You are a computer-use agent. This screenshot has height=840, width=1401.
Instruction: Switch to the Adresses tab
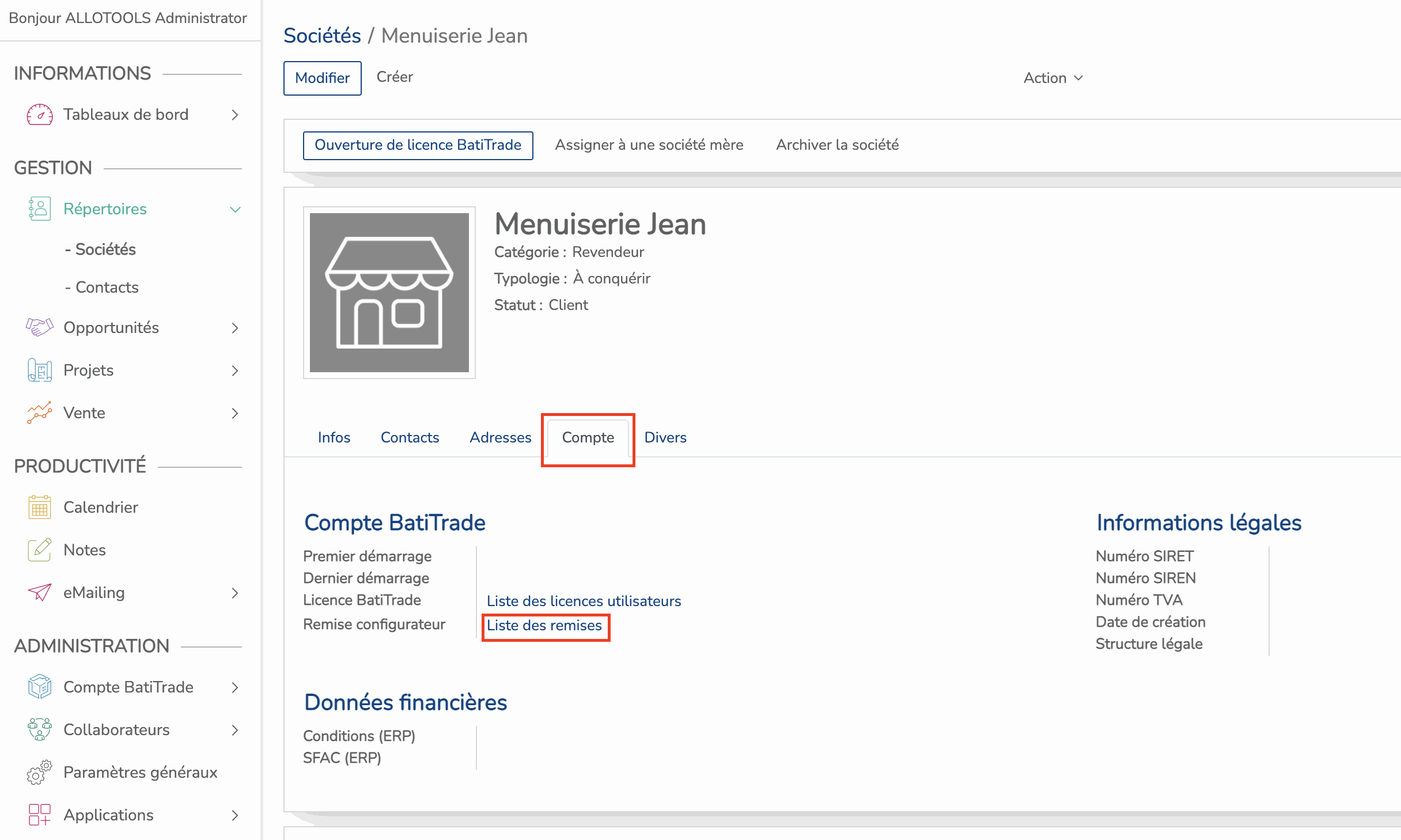click(x=500, y=438)
